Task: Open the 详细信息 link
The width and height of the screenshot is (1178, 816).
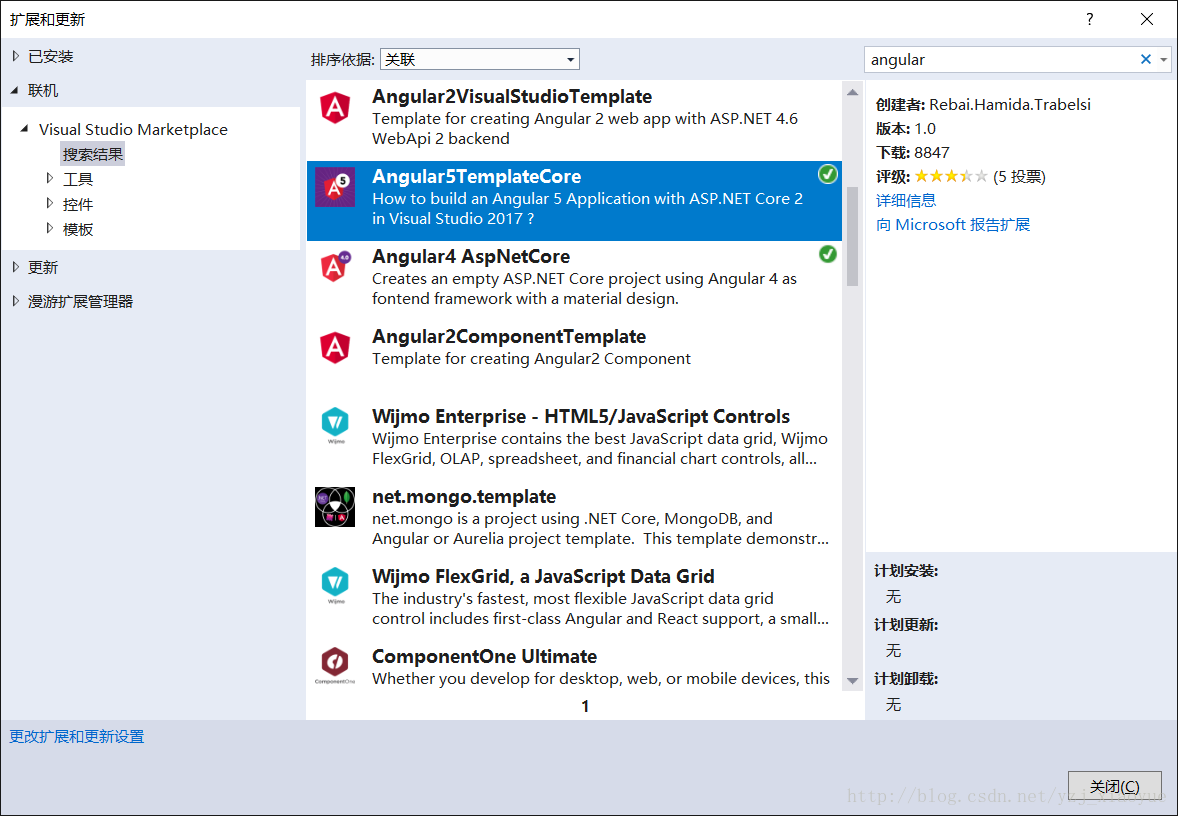Action: click(906, 200)
